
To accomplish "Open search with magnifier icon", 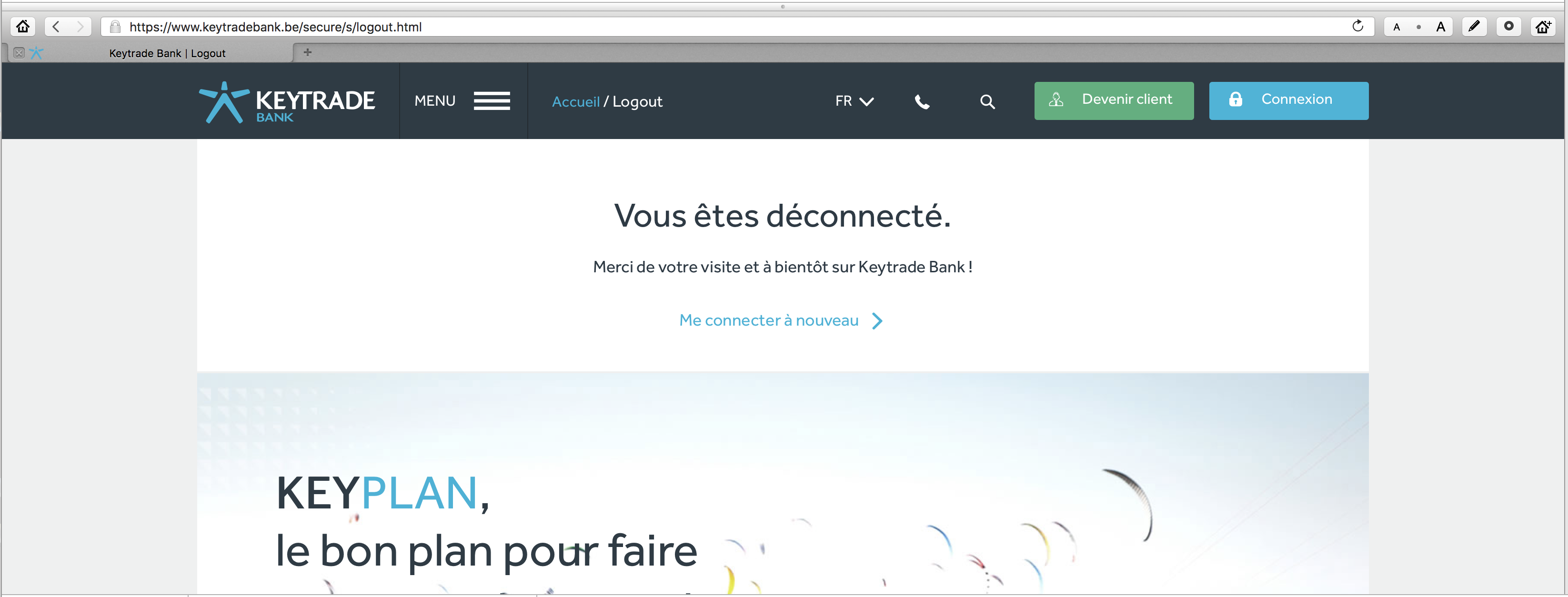I will pyautogui.click(x=987, y=101).
